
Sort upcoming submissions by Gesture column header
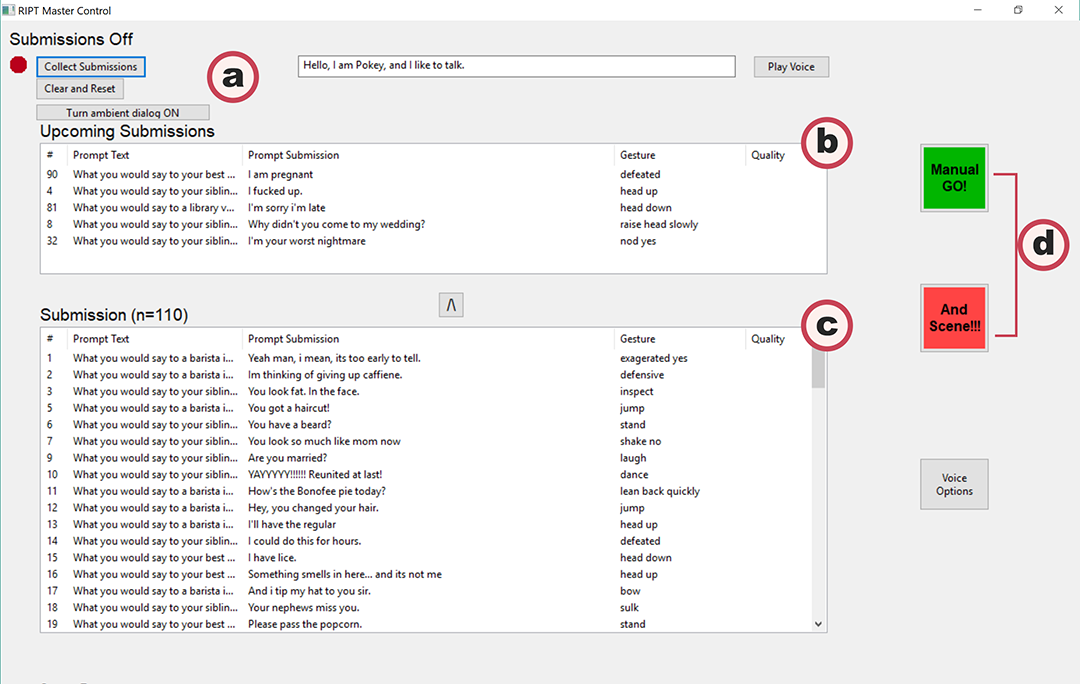(637, 155)
